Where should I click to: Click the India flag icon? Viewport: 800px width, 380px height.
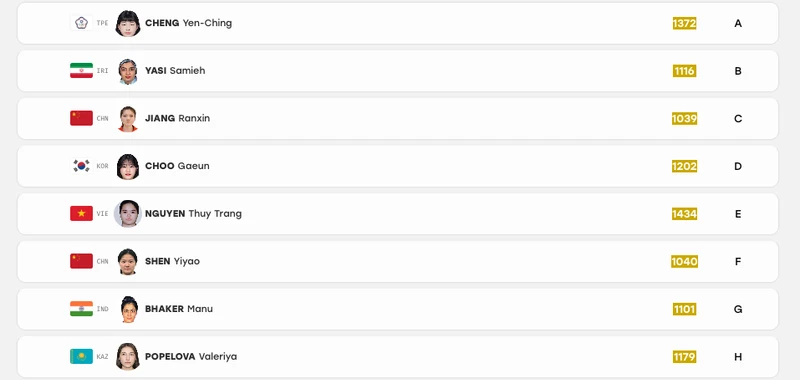point(82,309)
